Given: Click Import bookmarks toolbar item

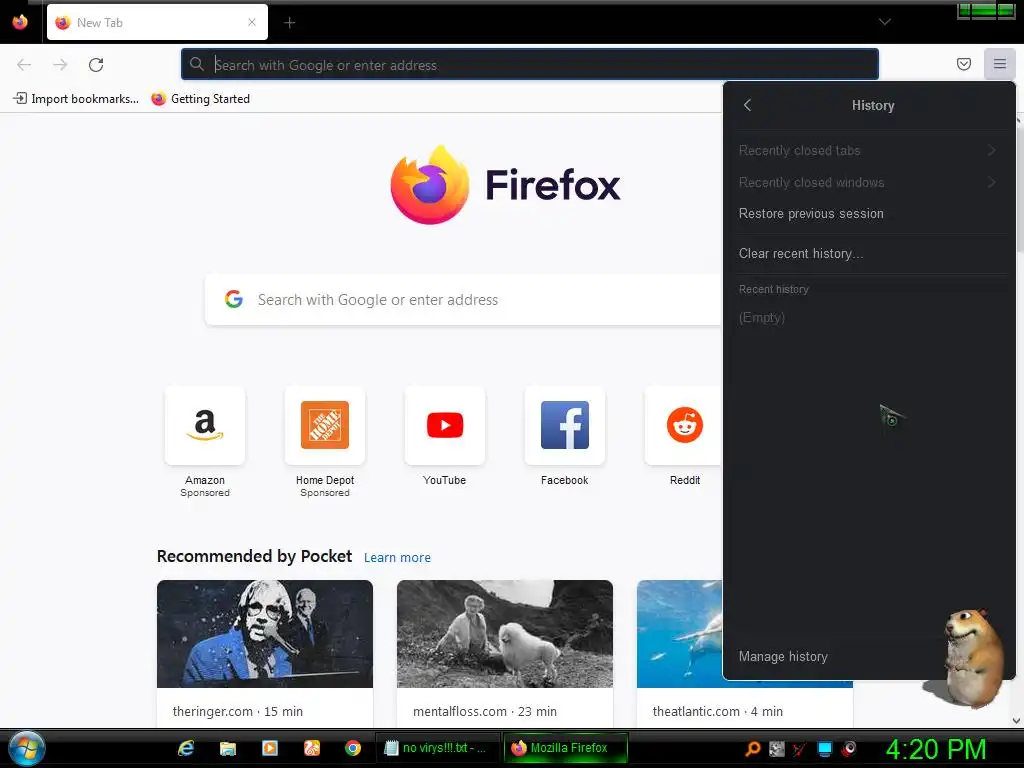Looking at the screenshot, I should (x=76, y=99).
